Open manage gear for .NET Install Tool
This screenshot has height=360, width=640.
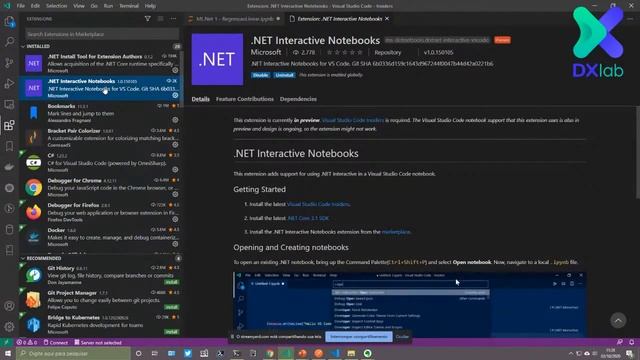[175, 70]
